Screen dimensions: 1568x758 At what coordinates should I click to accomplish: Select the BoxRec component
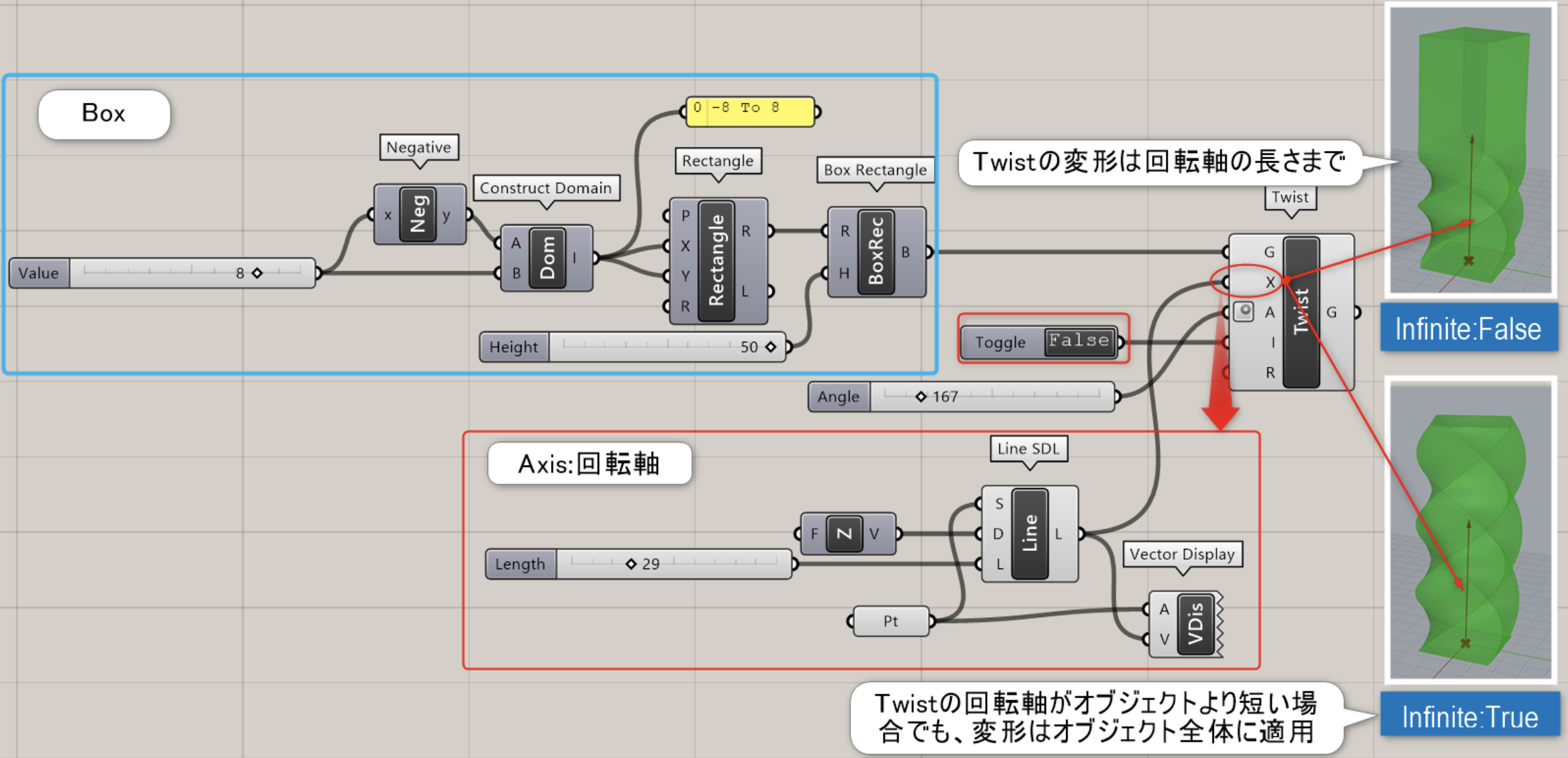[875, 252]
